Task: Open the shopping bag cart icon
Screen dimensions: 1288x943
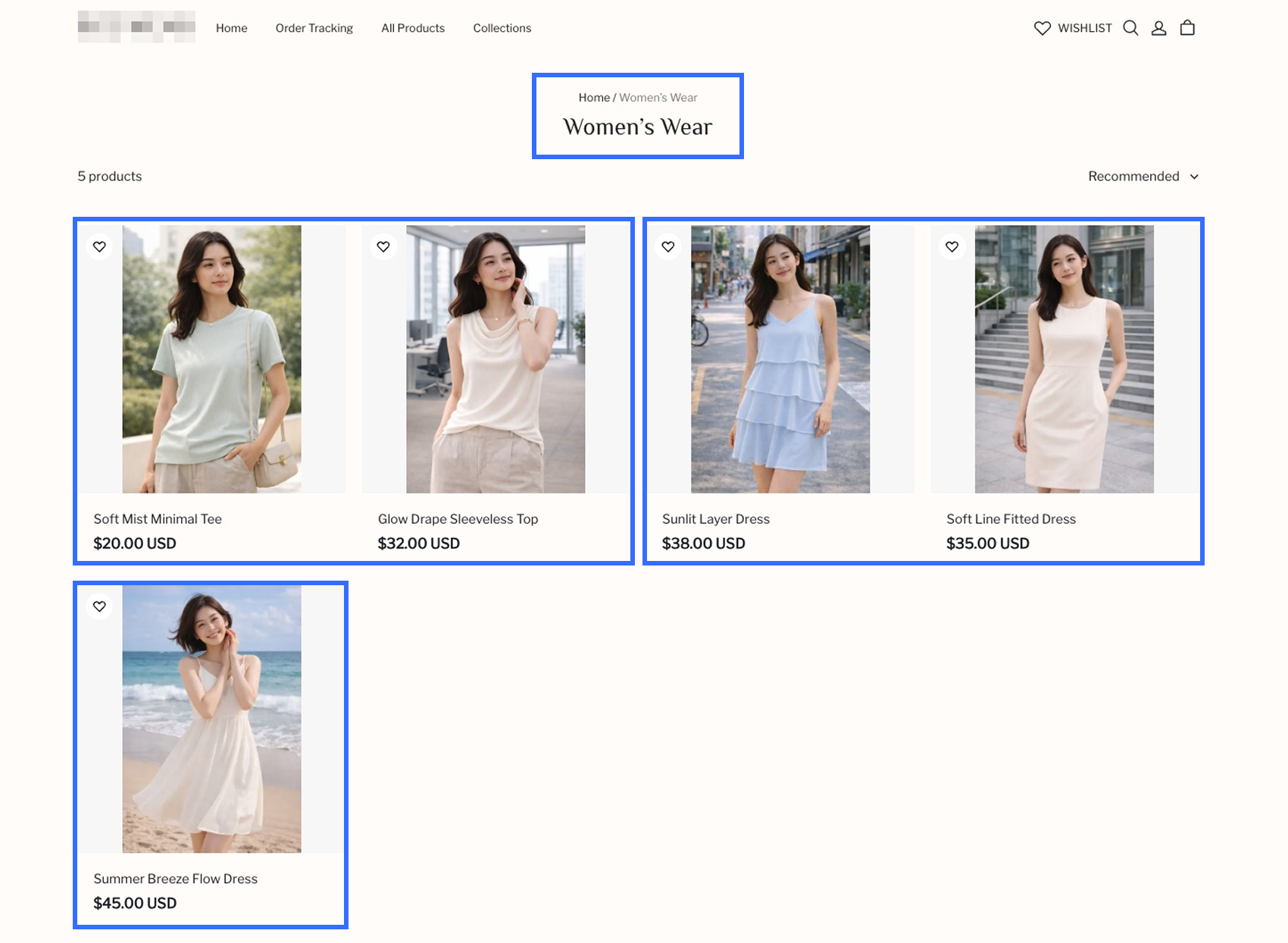Action: click(1187, 28)
